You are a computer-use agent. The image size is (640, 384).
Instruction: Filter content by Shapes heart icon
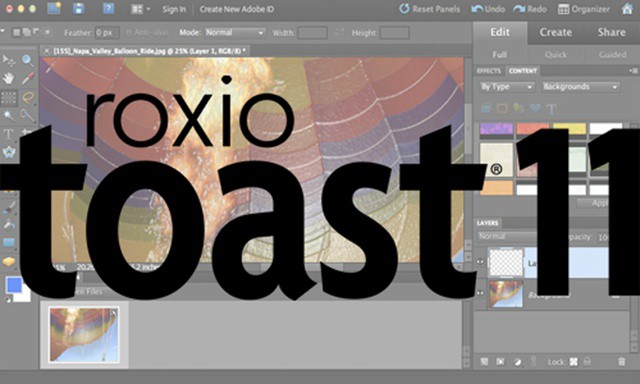535,108
